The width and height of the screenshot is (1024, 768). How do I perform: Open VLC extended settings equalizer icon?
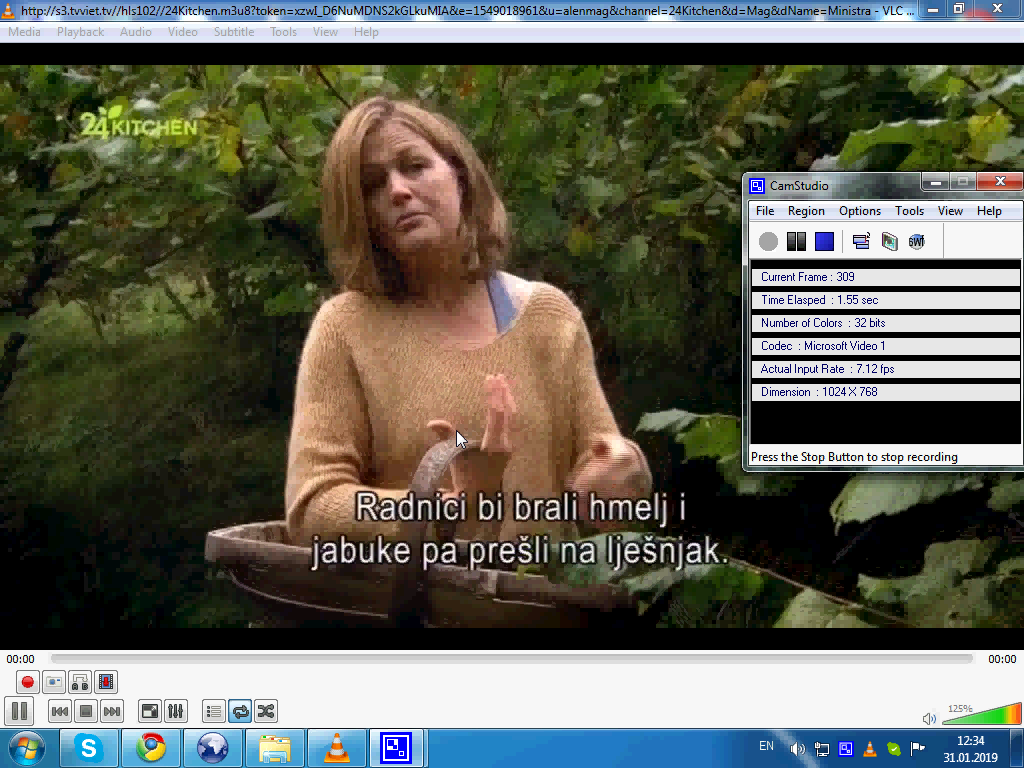point(176,712)
